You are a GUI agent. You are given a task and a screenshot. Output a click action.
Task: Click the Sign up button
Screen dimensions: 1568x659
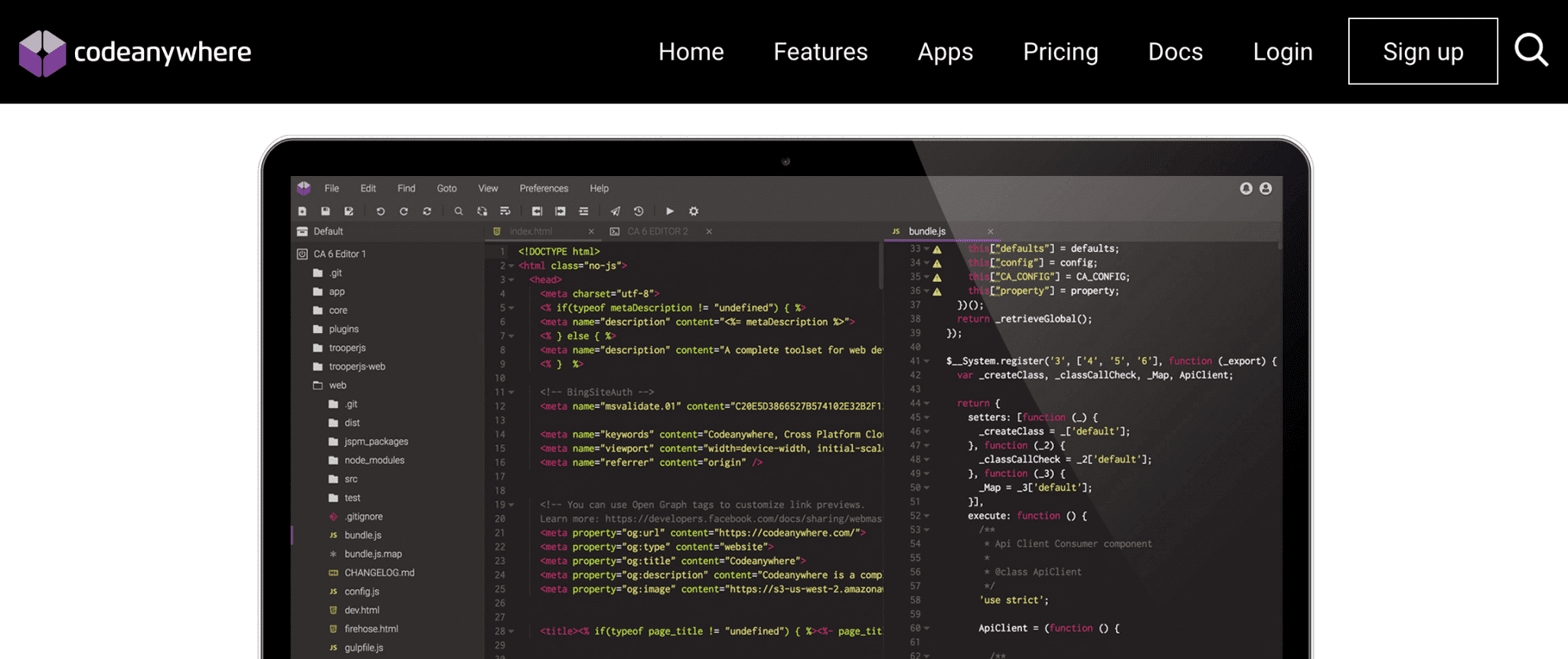(1423, 51)
